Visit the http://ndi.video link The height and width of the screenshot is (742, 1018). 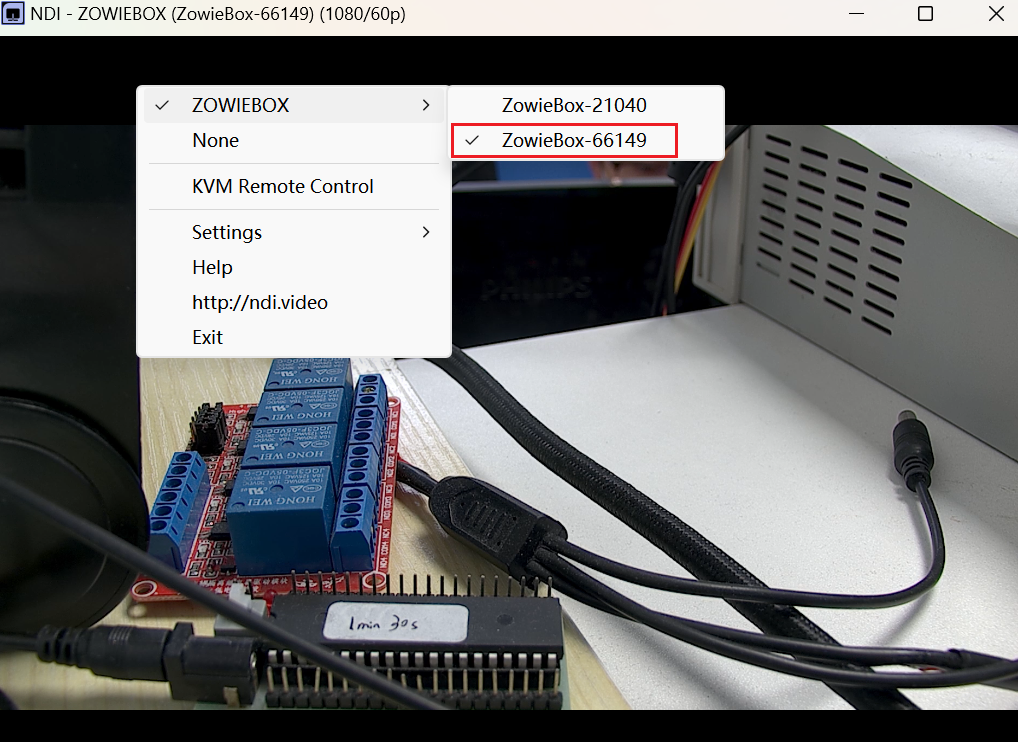click(x=259, y=302)
